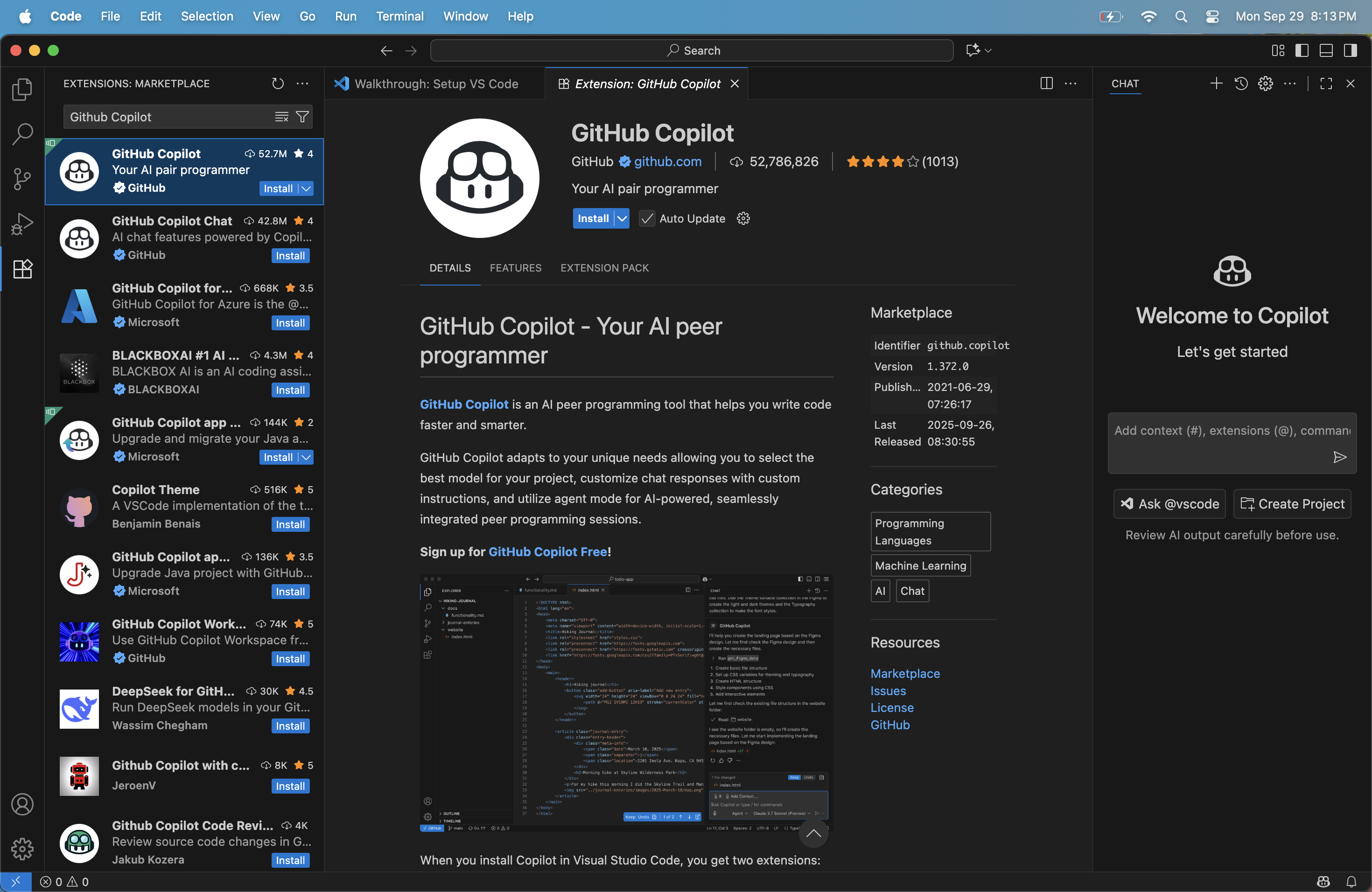1372x892 pixels.
Task: Click Create Project button
Action: [x=1292, y=504]
